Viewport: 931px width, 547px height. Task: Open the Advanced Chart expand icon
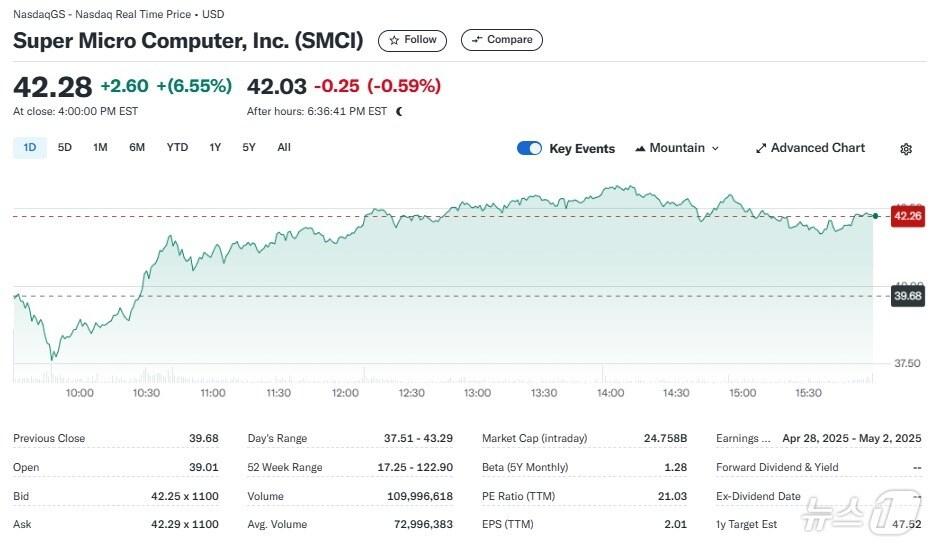(x=761, y=148)
